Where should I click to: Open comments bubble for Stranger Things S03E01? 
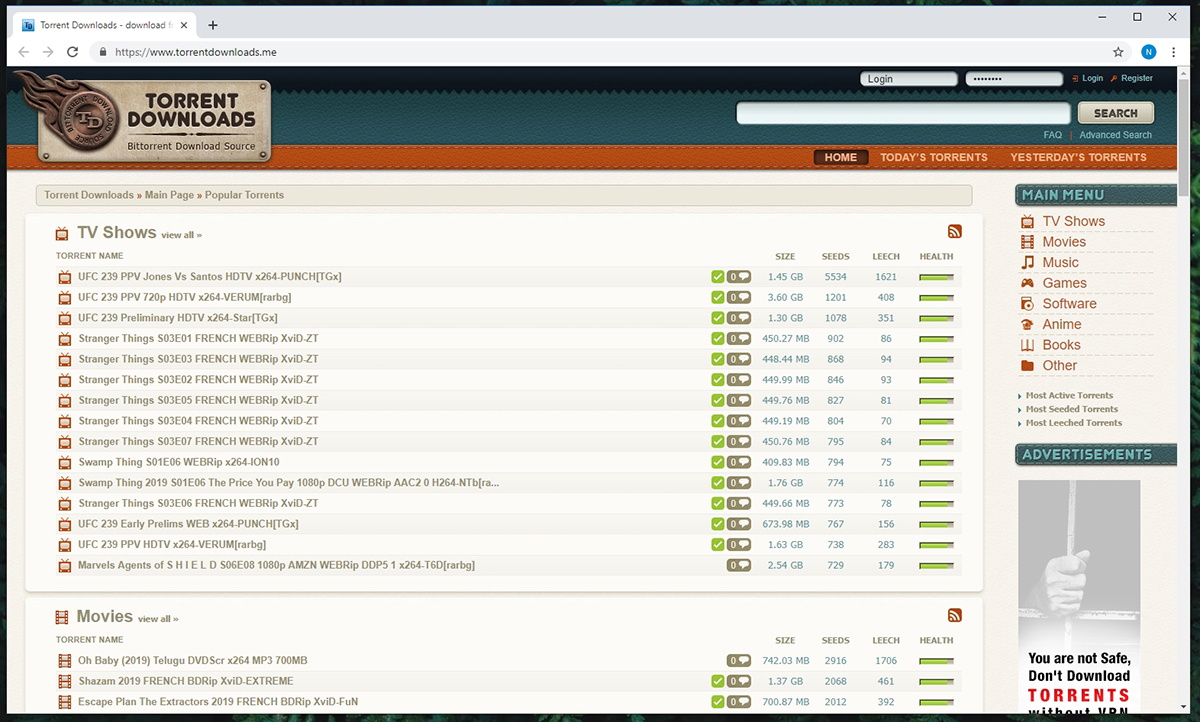739,339
